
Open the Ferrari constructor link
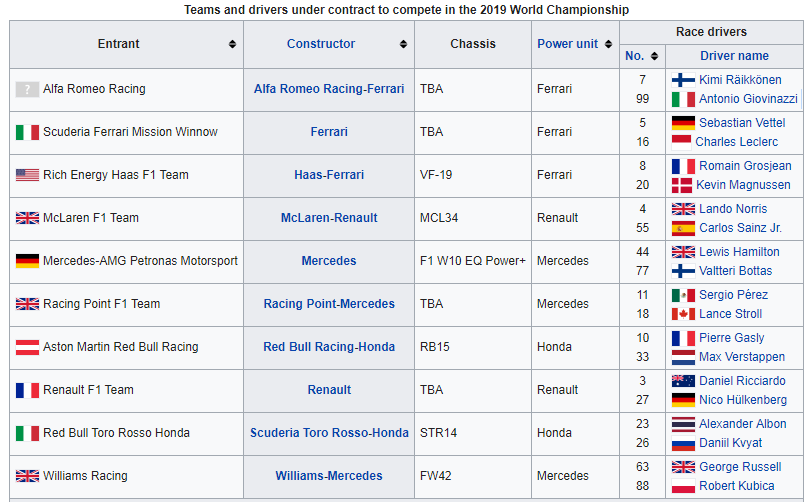tap(329, 131)
